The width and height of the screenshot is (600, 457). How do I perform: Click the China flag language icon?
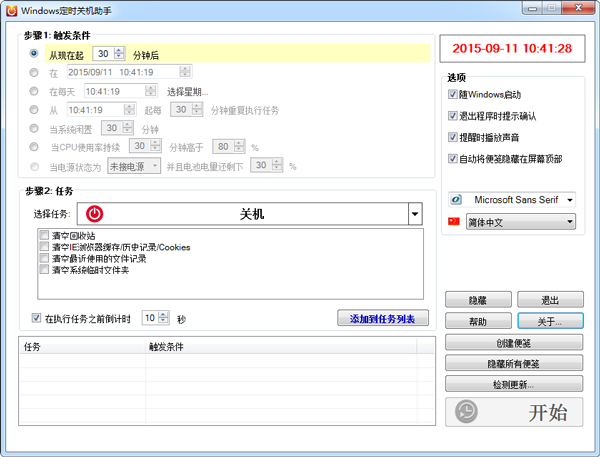[454, 222]
